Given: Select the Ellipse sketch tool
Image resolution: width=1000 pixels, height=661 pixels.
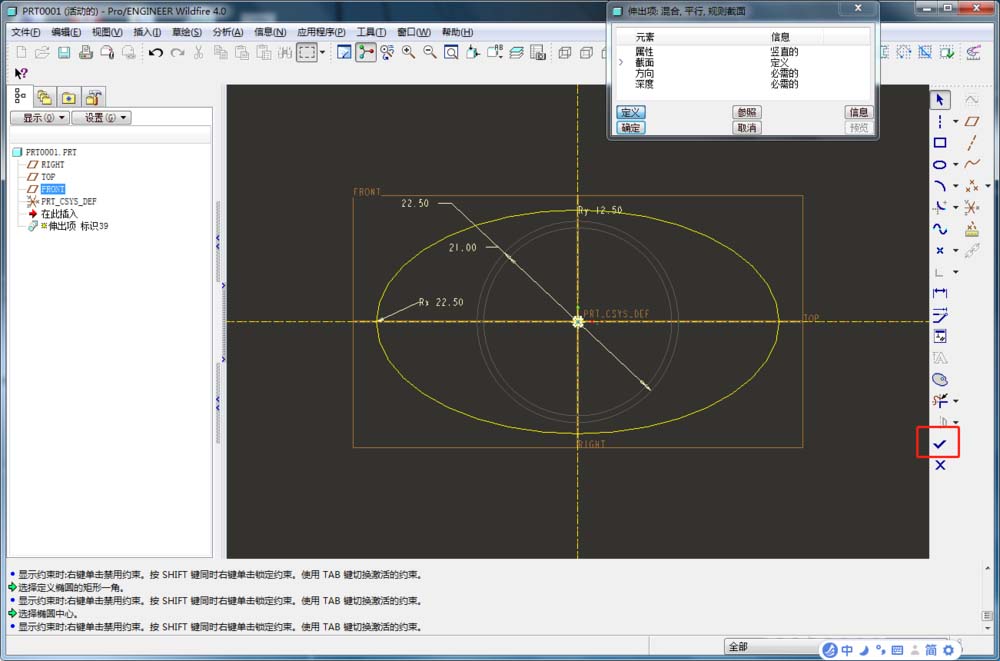Looking at the screenshot, I should coord(939,165).
